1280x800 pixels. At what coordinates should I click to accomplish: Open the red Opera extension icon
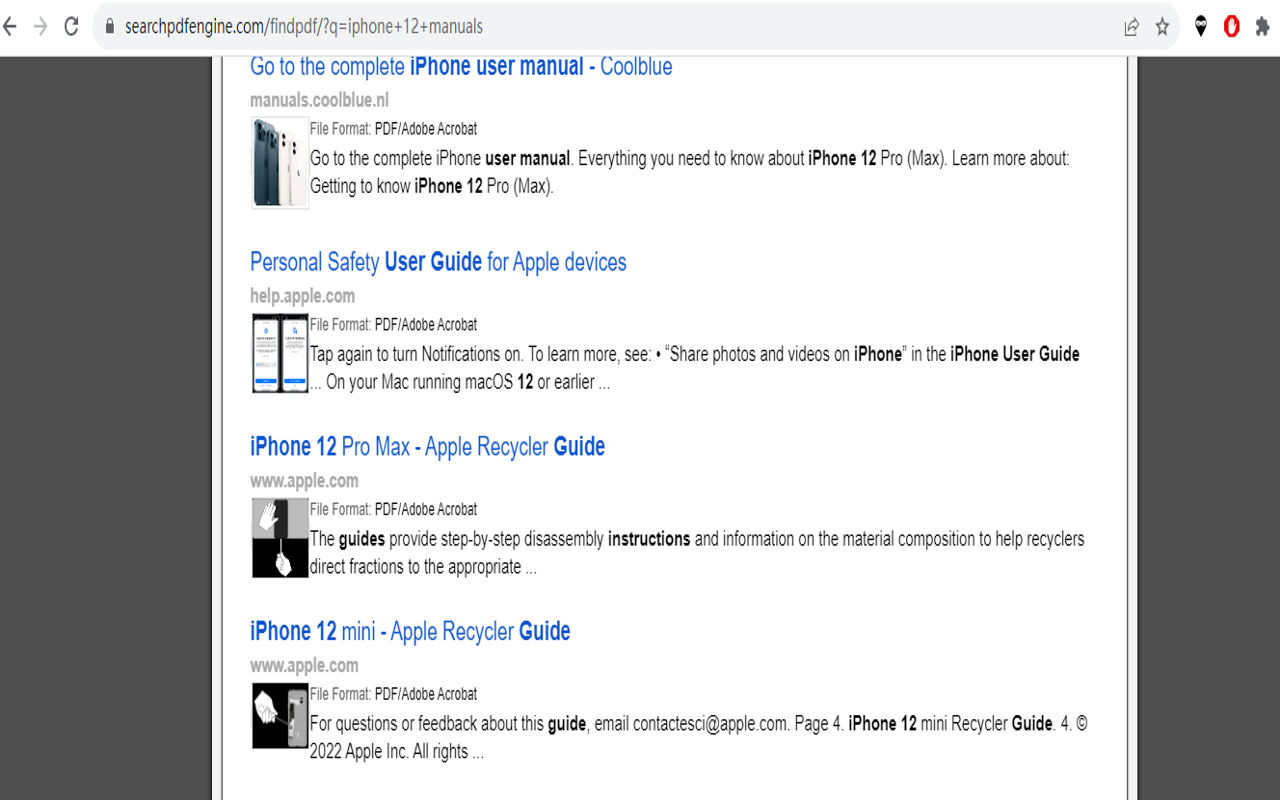tap(1231, 27)
